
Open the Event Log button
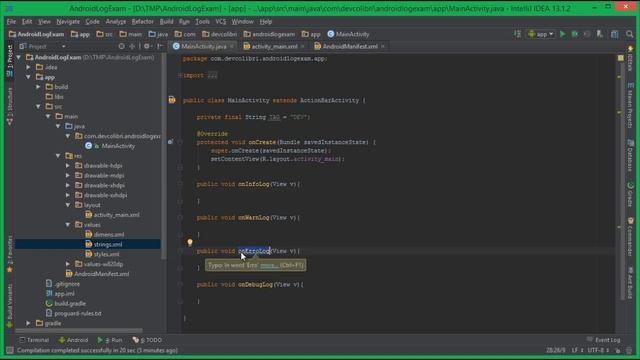click(x=604, y=340)
